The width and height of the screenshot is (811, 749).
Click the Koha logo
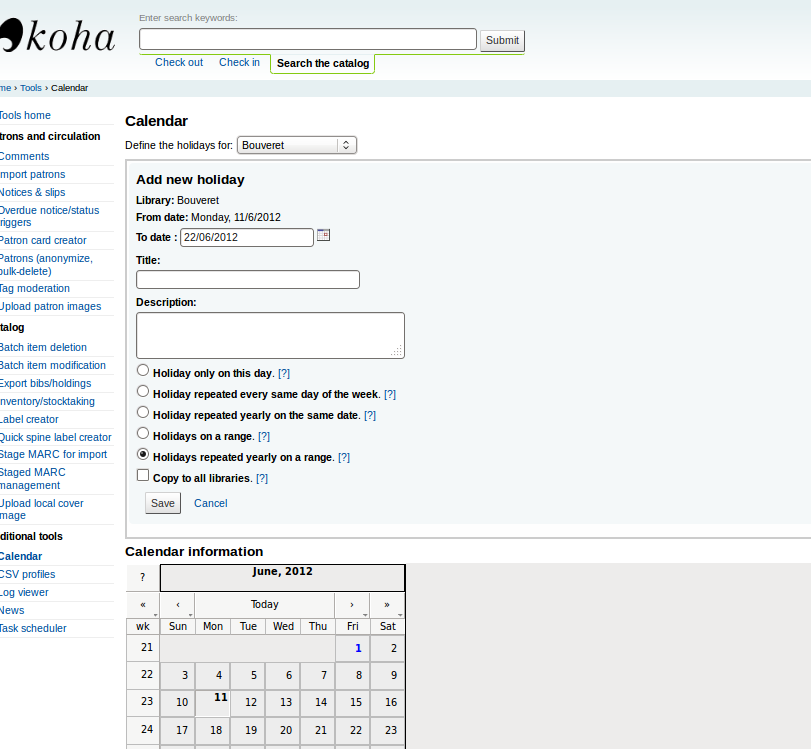tap(58, 38)
